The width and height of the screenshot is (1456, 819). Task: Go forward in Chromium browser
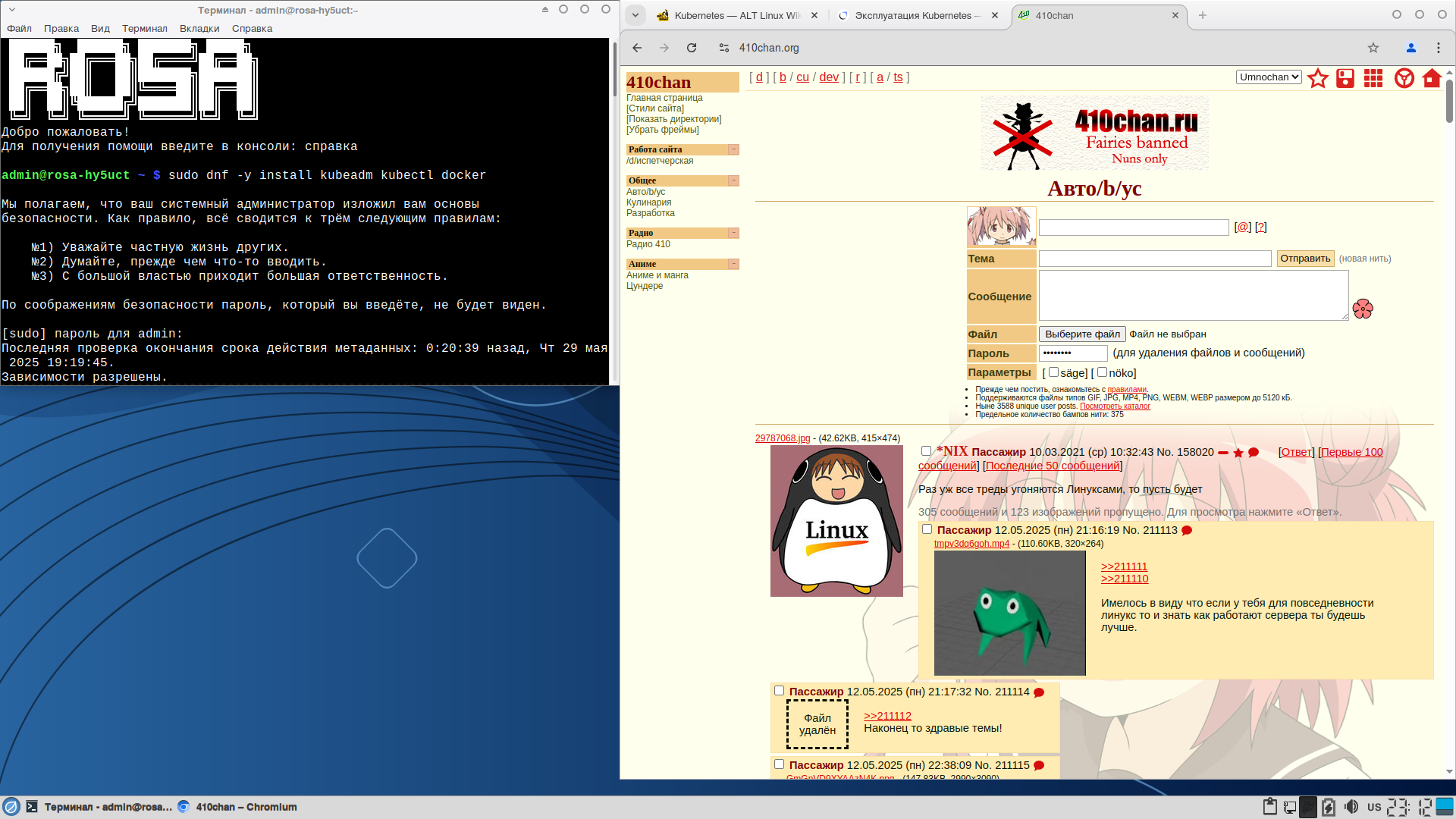(x=664, y=48)
